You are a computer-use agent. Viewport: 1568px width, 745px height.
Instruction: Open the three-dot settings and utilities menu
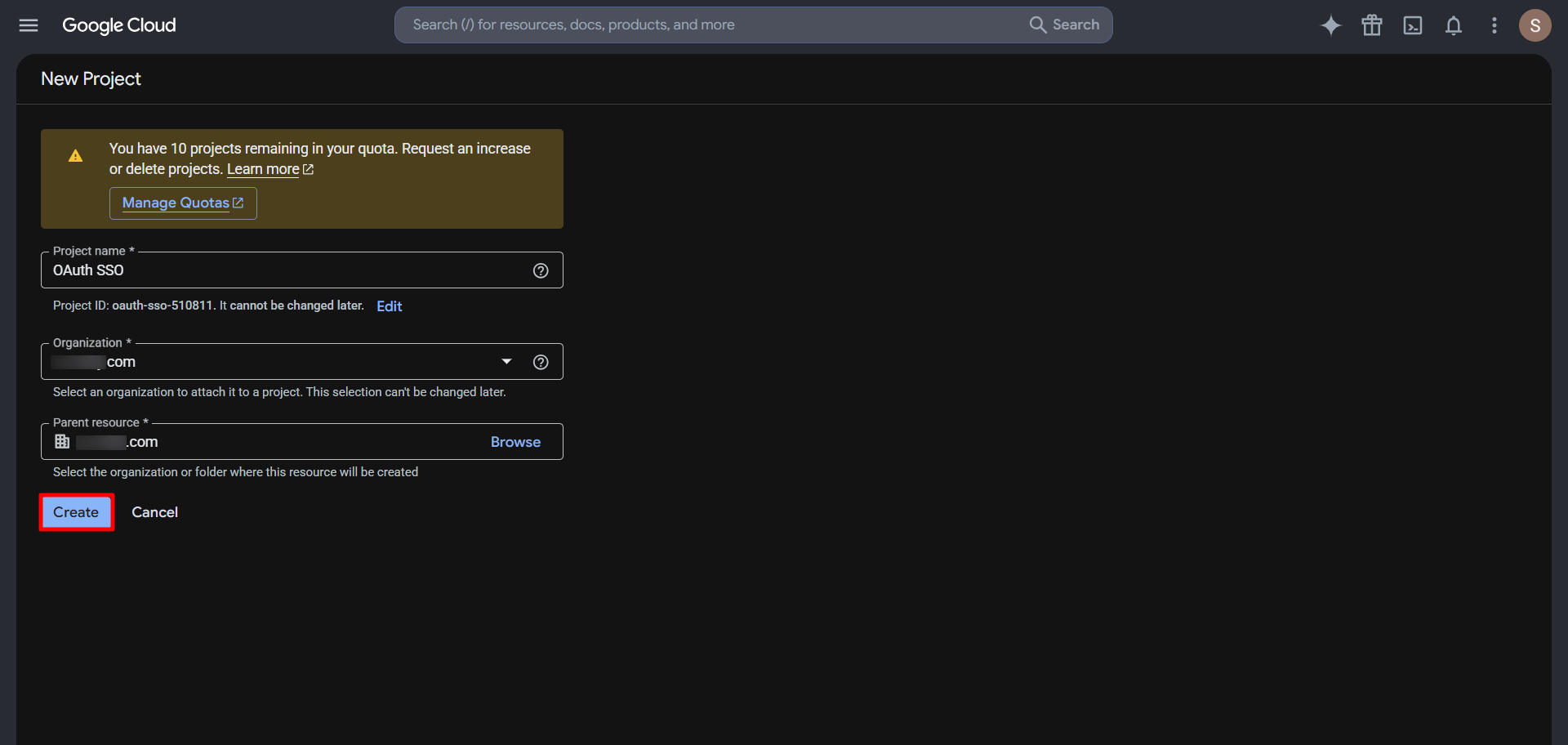tap(1494, 25)
